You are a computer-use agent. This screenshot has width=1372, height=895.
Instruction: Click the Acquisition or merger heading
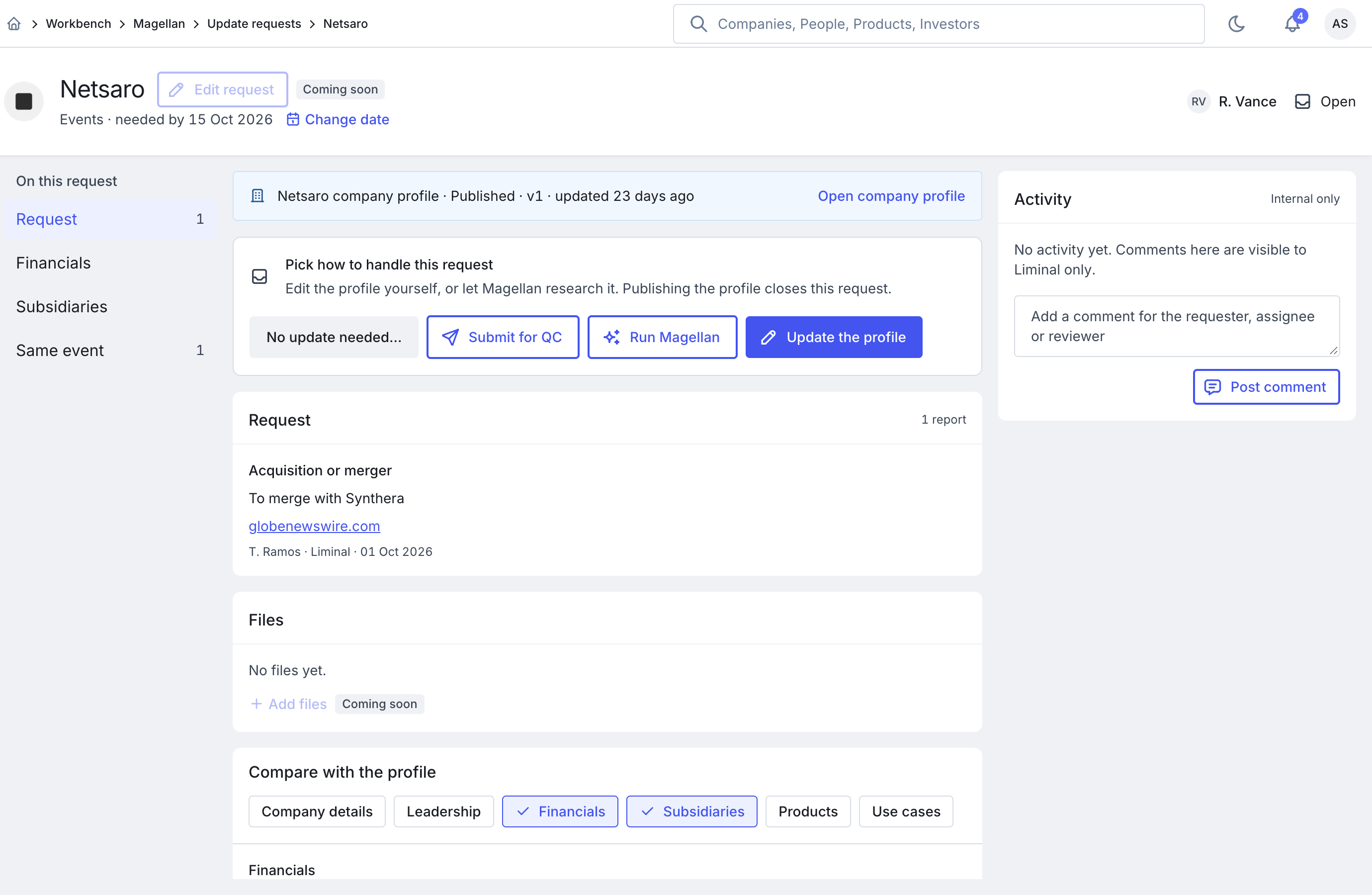coord(320,470)
